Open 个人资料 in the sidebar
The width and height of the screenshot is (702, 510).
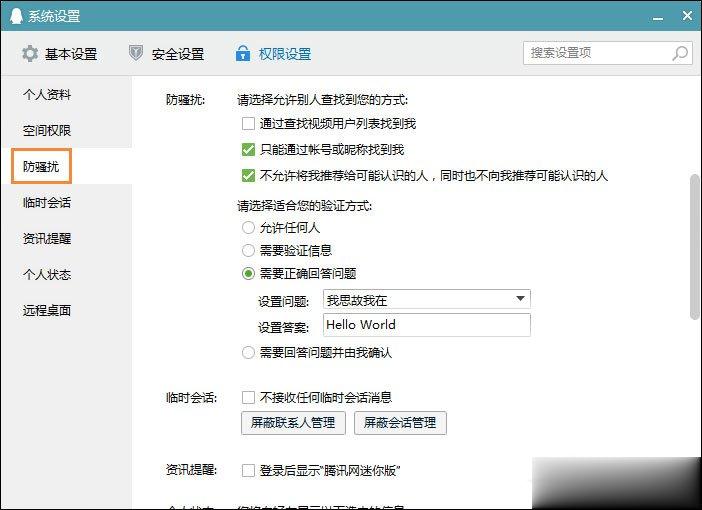[47, 94]
